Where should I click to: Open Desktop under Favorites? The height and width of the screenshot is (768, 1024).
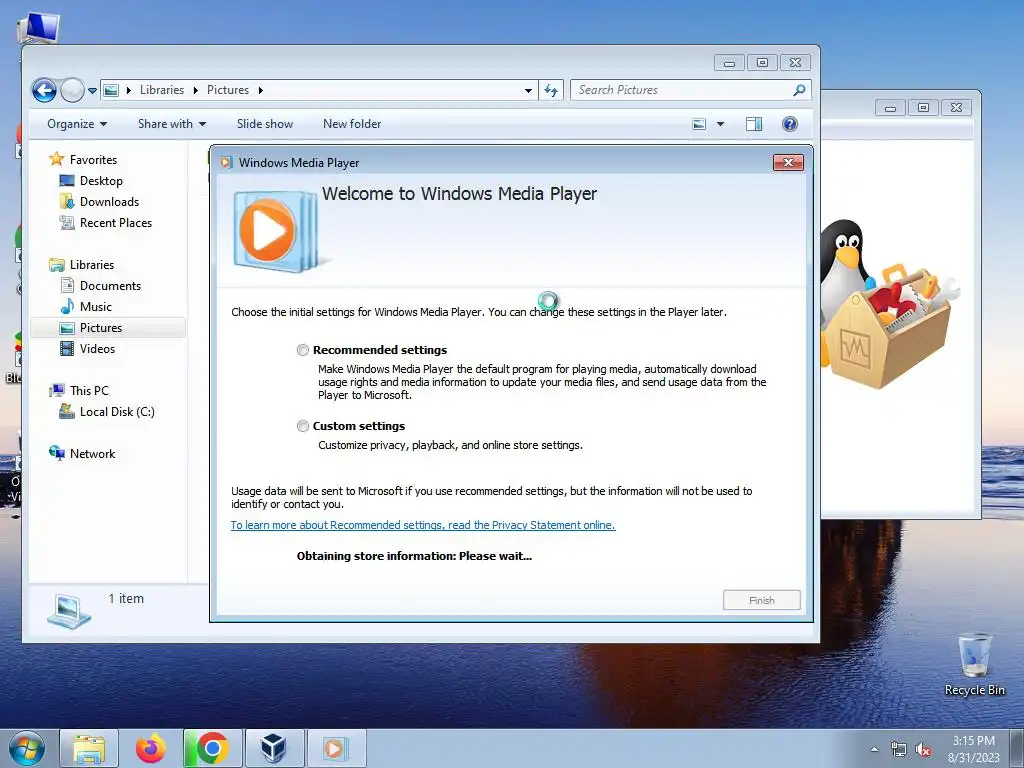tap(101, 181)
